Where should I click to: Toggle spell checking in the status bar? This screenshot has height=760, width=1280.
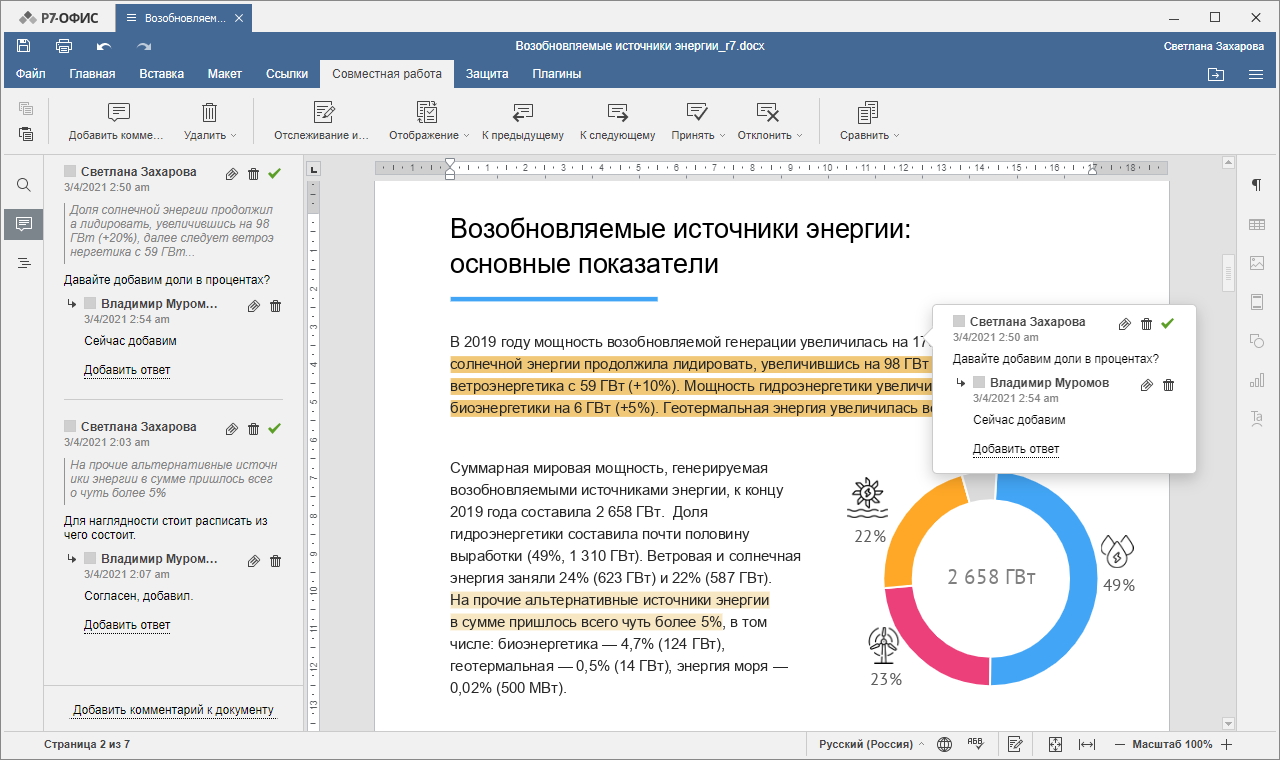pos(975,744)
